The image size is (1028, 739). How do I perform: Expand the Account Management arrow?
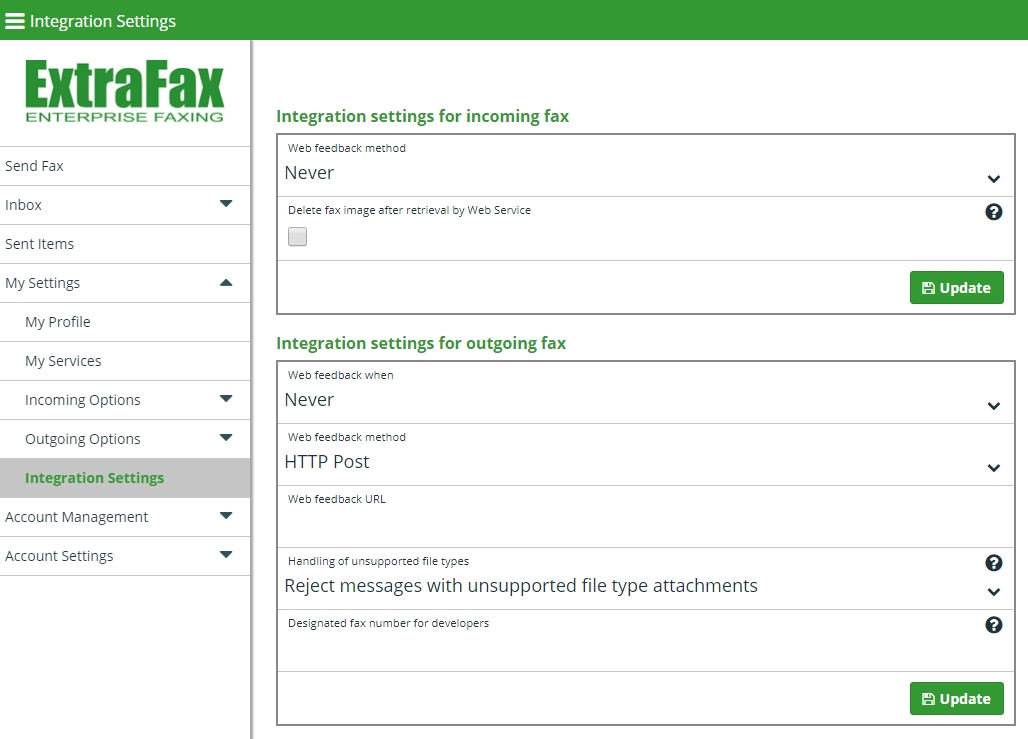point(226,515)
